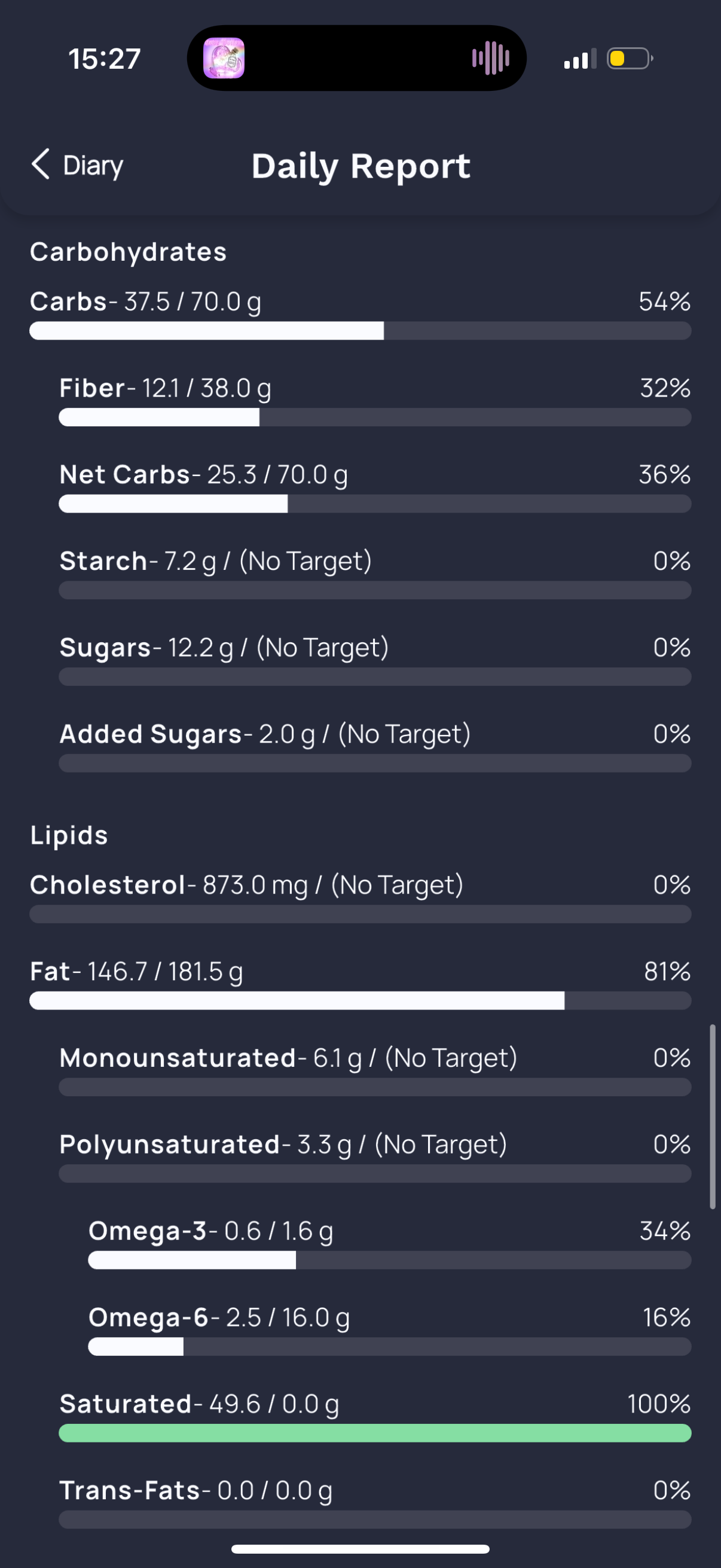Open the Fiber nutrient row label
This screenshot has width=721, height=1568.
pos(93,388)
